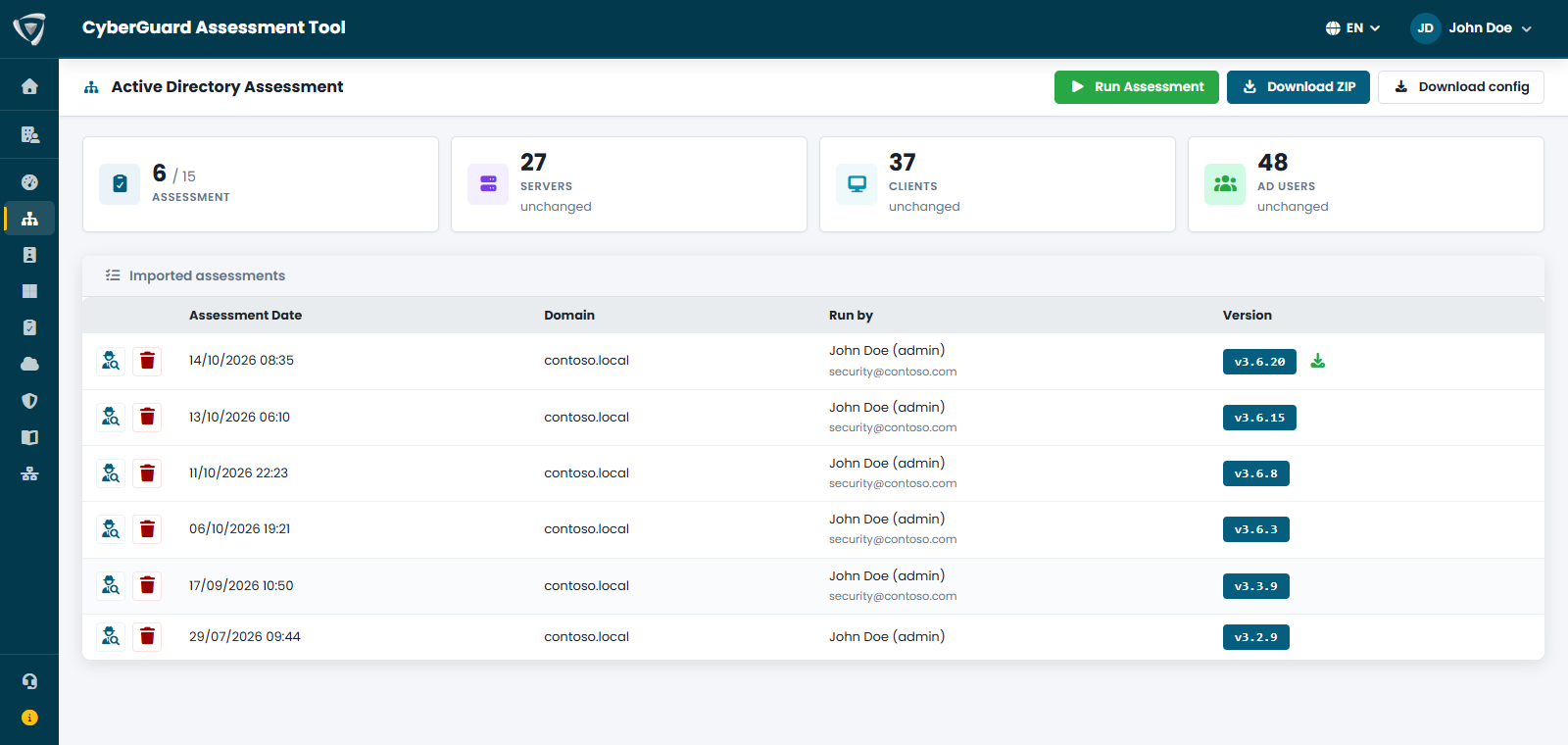Delete the 11/10/2026 22:23 assessment
This screenshot has height=745, width=1568.
pyautogui.click(x=147, y=473)
